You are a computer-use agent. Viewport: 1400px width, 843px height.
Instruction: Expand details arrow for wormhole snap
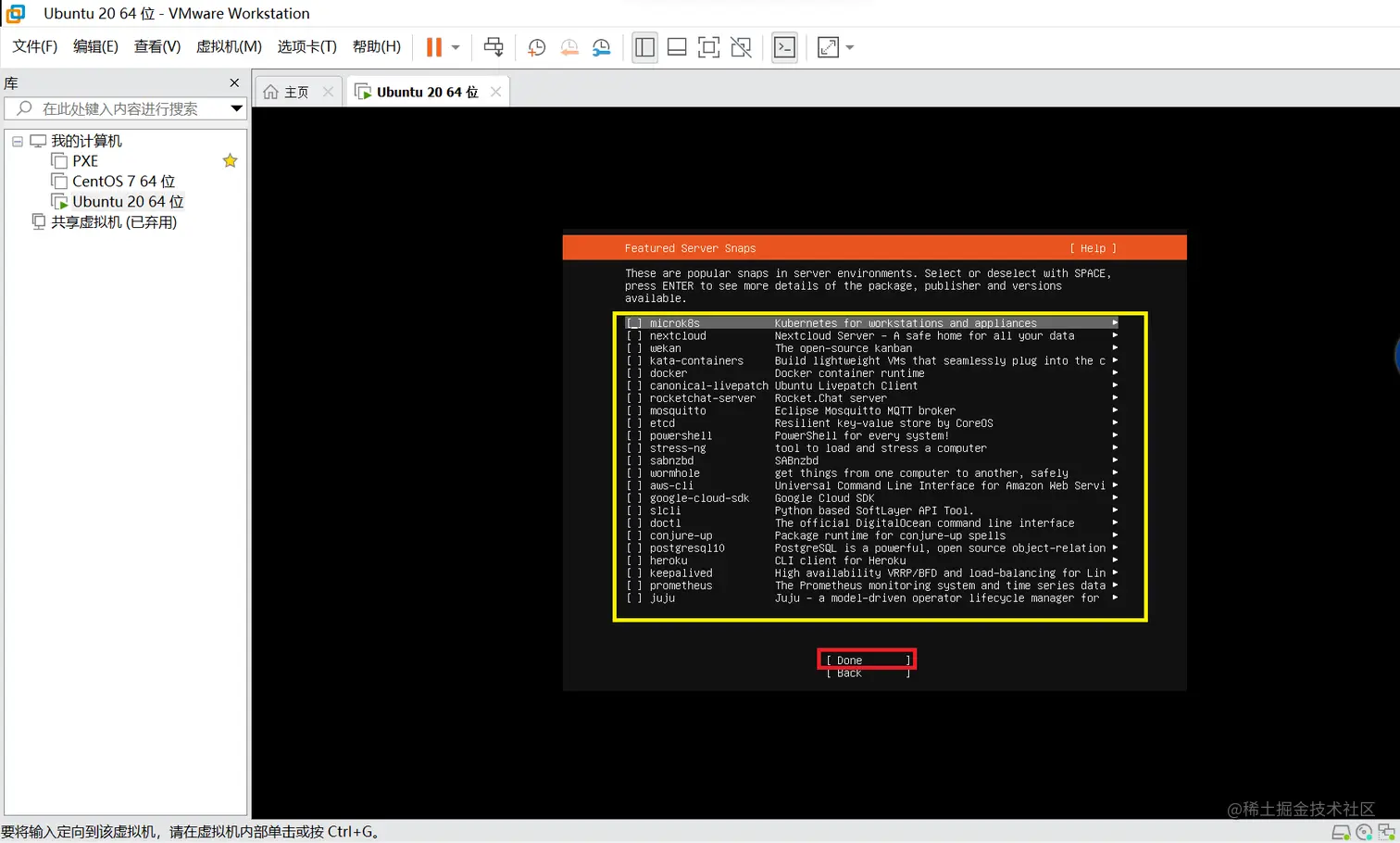click(x=1115, y=473)
